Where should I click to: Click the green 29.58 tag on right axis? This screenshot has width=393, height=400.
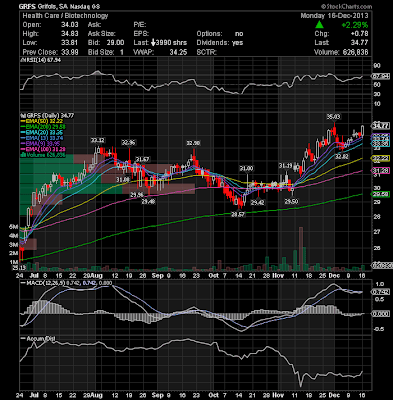(x=381, y=194)
